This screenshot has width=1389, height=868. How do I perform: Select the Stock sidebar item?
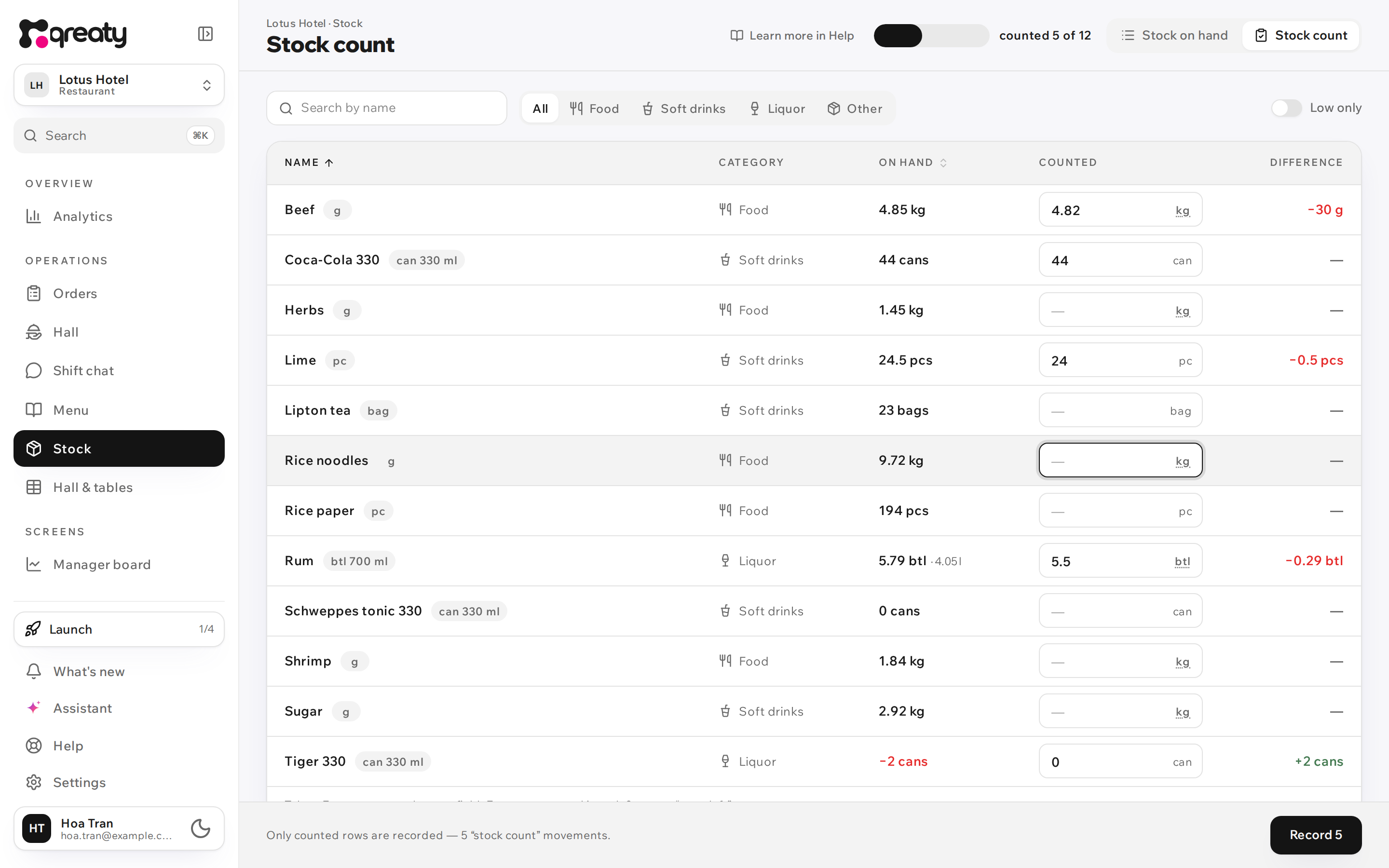pos(119,448)
